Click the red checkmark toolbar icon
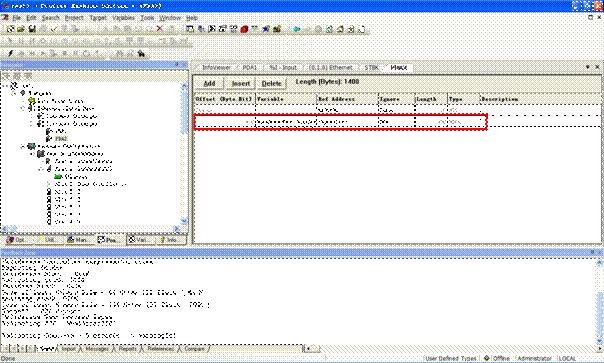The image size is (604, 363). click(54, 29)
